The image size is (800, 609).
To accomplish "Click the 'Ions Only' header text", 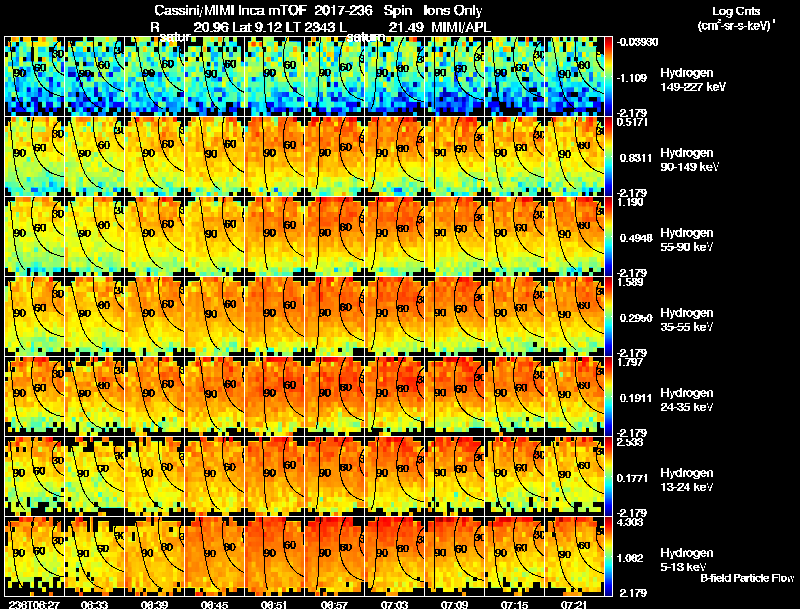I will [x=453, y=10].
